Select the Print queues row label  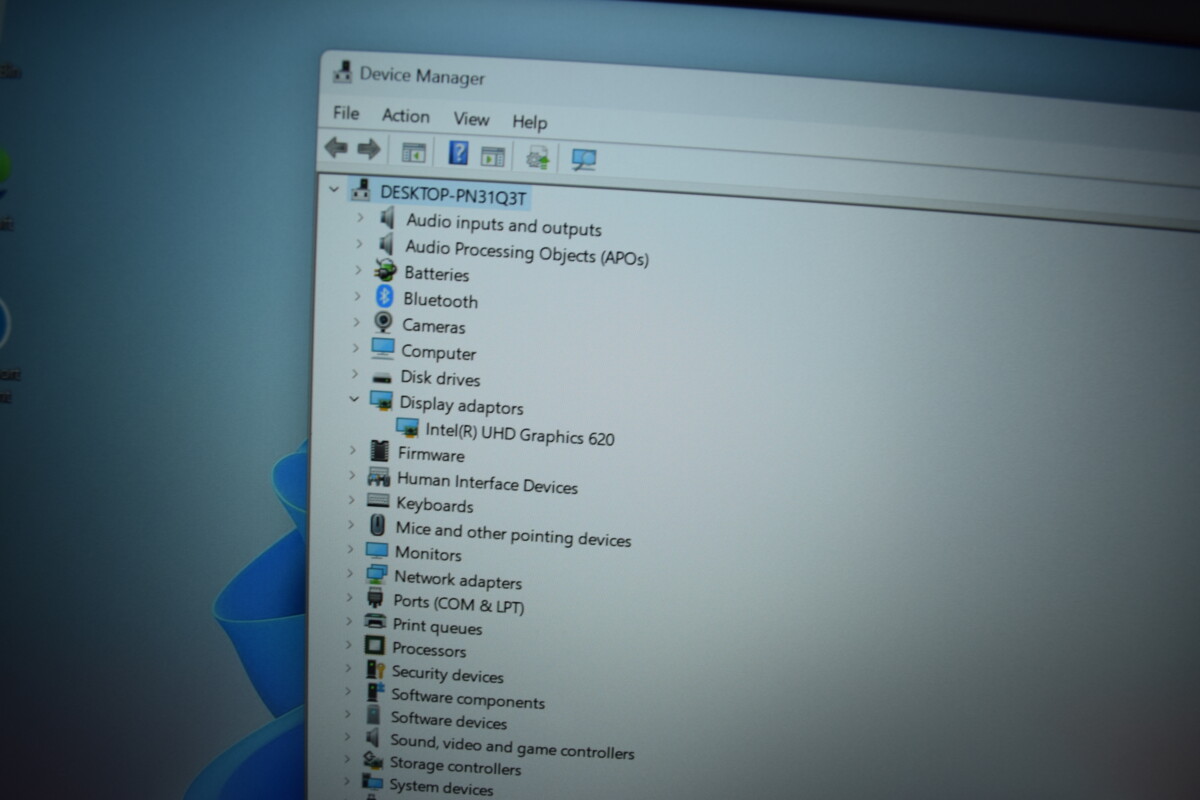tap(437, 626)
